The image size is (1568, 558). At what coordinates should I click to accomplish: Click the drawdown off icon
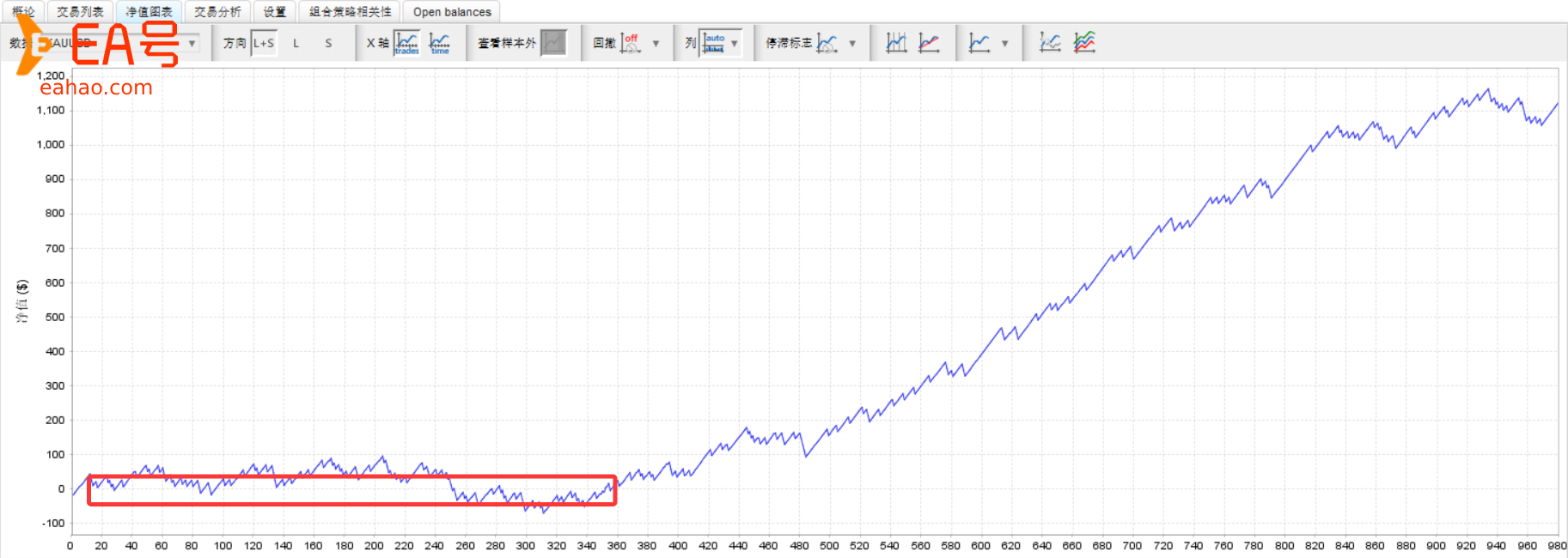click(x=631, y=43)
